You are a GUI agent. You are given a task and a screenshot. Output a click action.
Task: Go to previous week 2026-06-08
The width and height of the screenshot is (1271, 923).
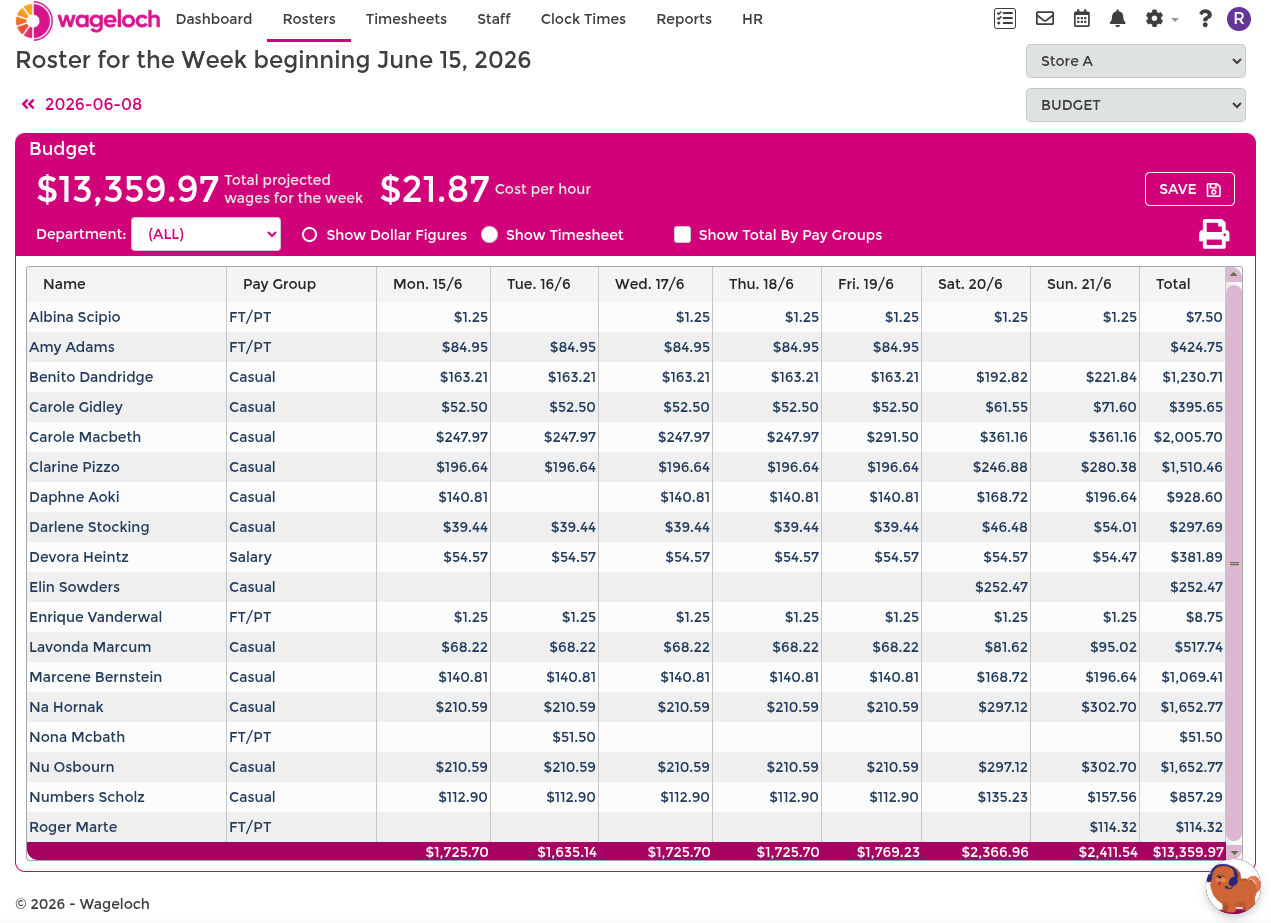[82, 104]
